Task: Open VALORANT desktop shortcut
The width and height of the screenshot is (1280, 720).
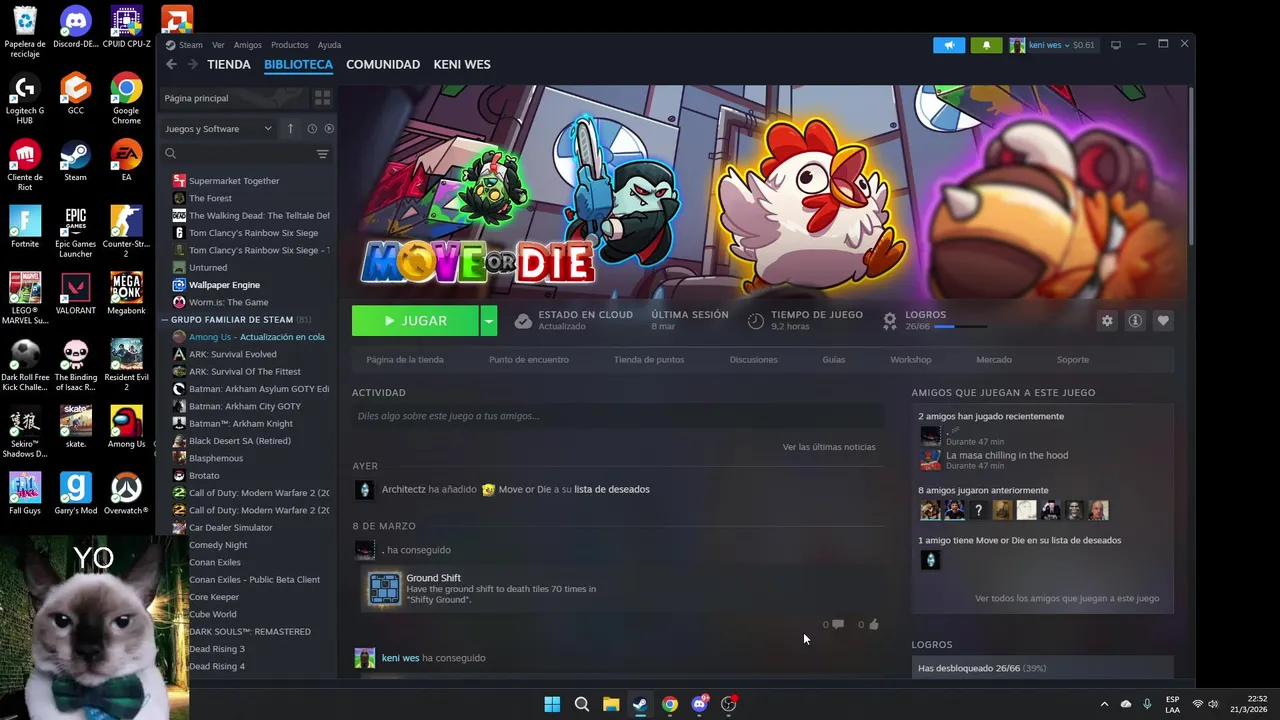Action: (x=75, y=294)
